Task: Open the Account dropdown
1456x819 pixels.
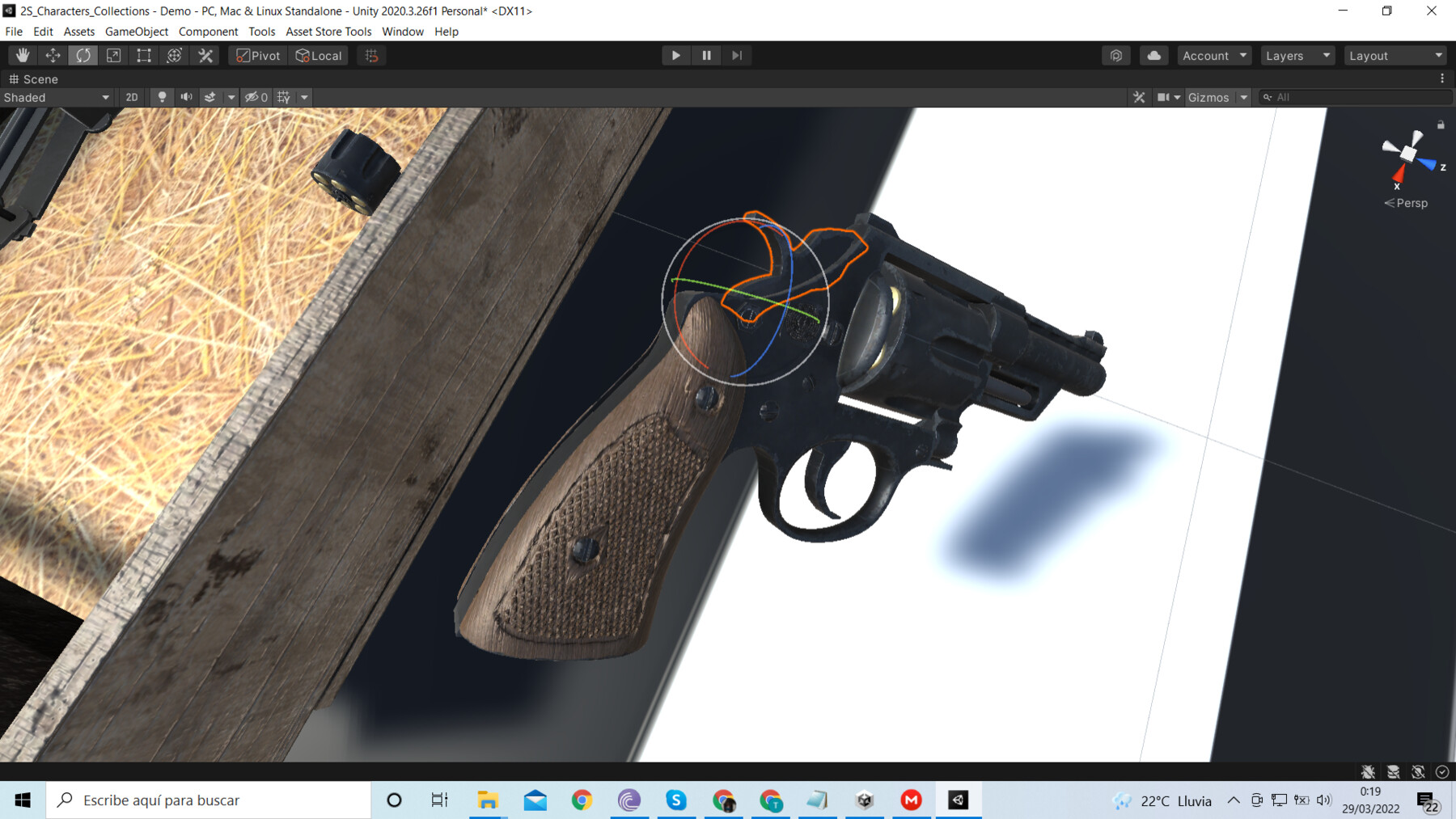Action: [x=1214, y=55]
